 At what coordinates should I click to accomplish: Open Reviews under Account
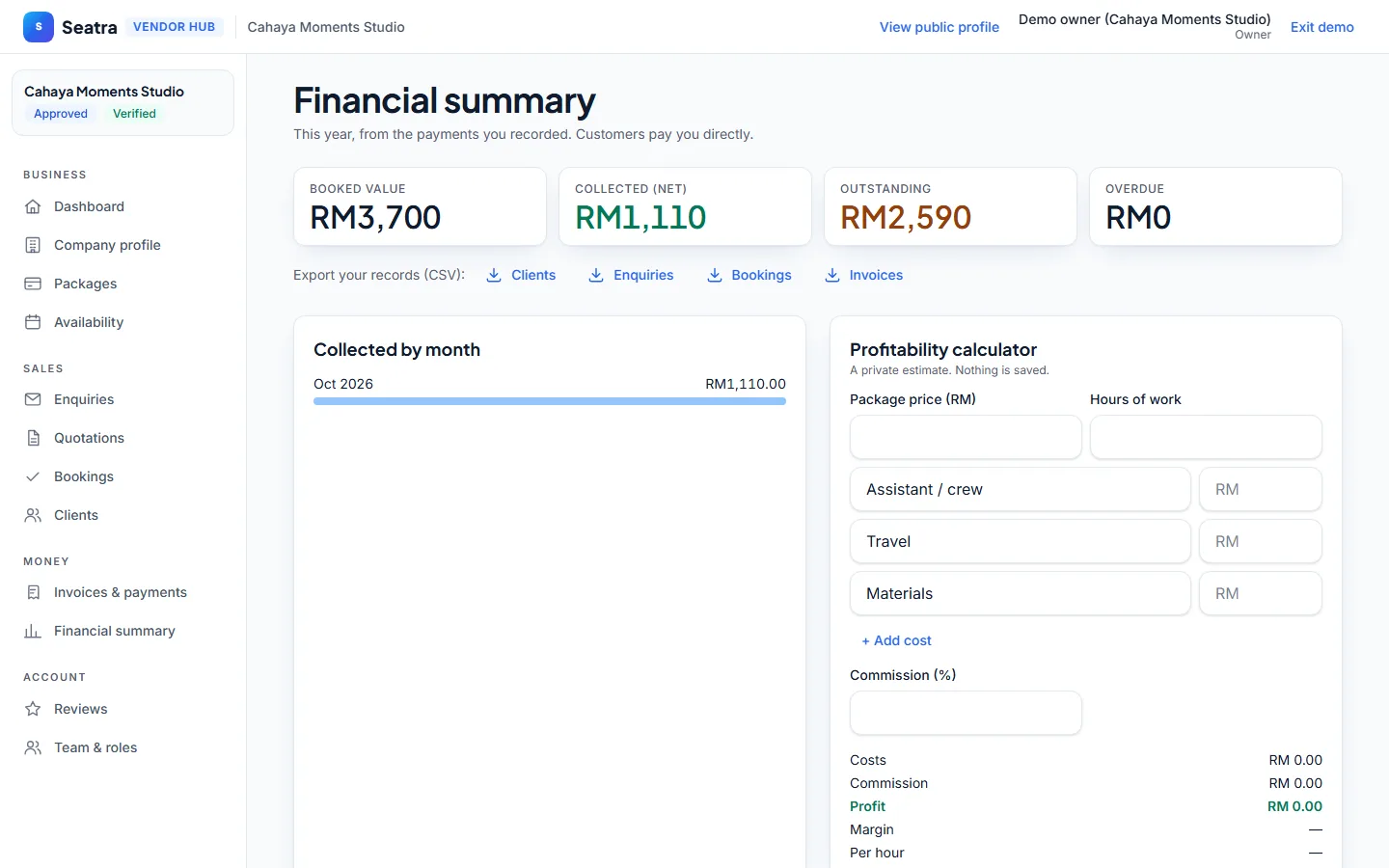(x=123, y=709)
